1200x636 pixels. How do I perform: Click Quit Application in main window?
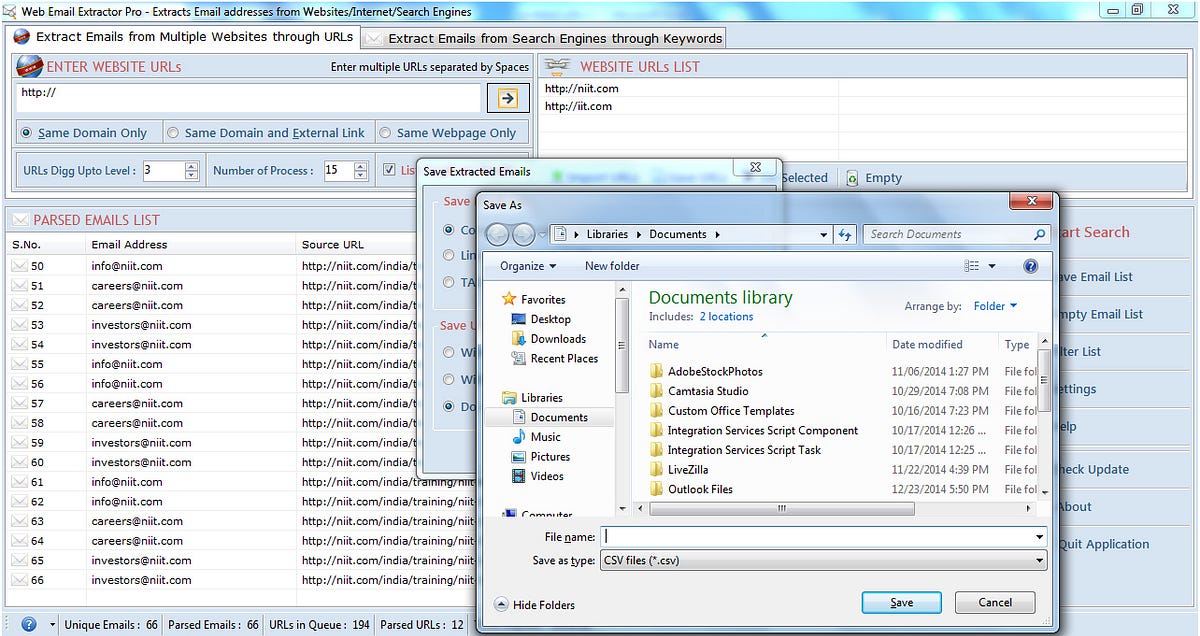(x=1104, y=544)
